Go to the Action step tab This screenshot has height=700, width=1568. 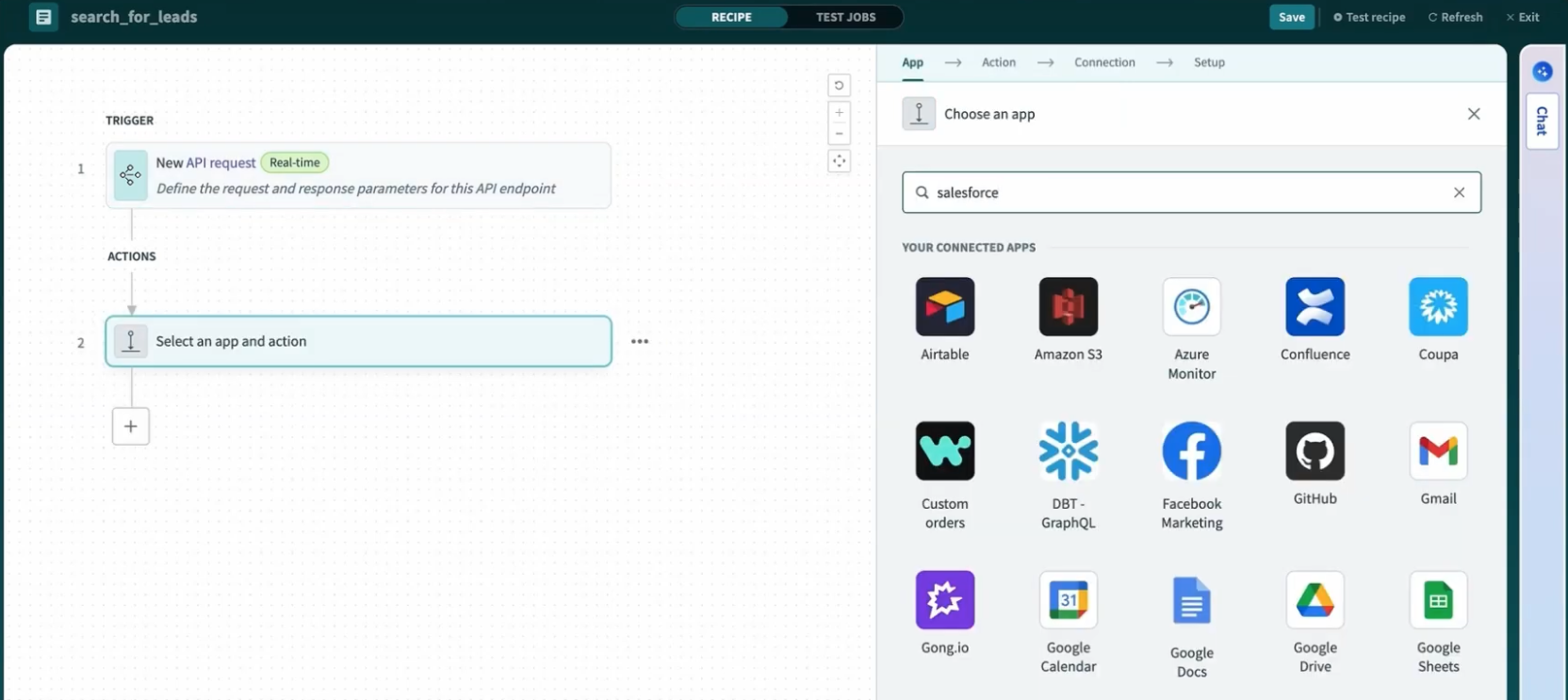point(999,62)
